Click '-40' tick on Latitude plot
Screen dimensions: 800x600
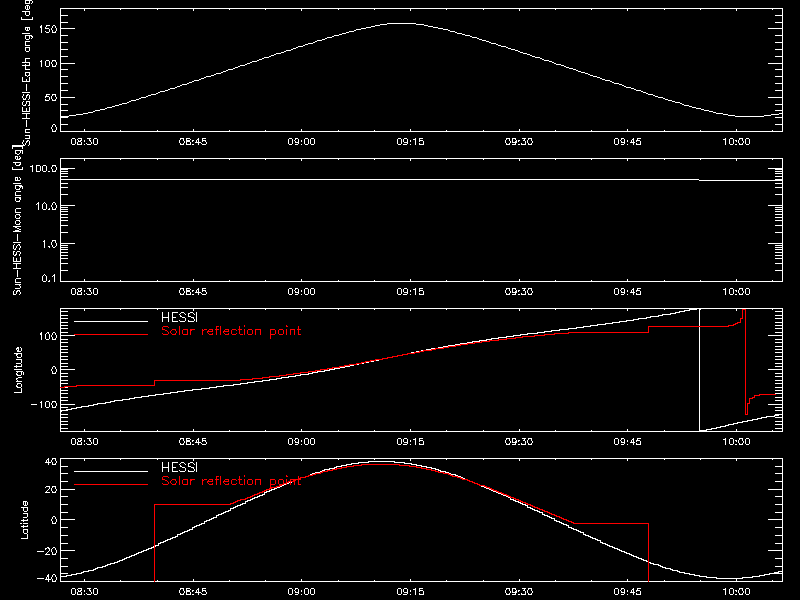point(47,578)
